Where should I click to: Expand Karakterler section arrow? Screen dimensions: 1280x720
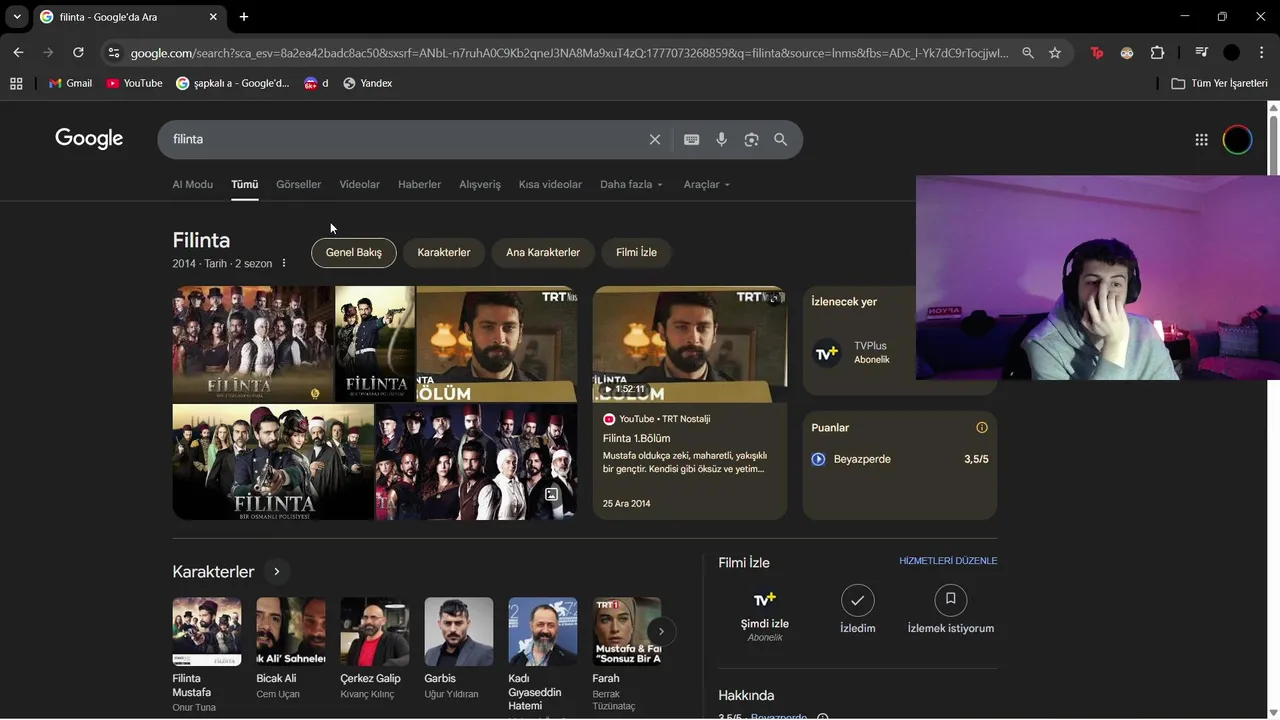tap(276, 572)
